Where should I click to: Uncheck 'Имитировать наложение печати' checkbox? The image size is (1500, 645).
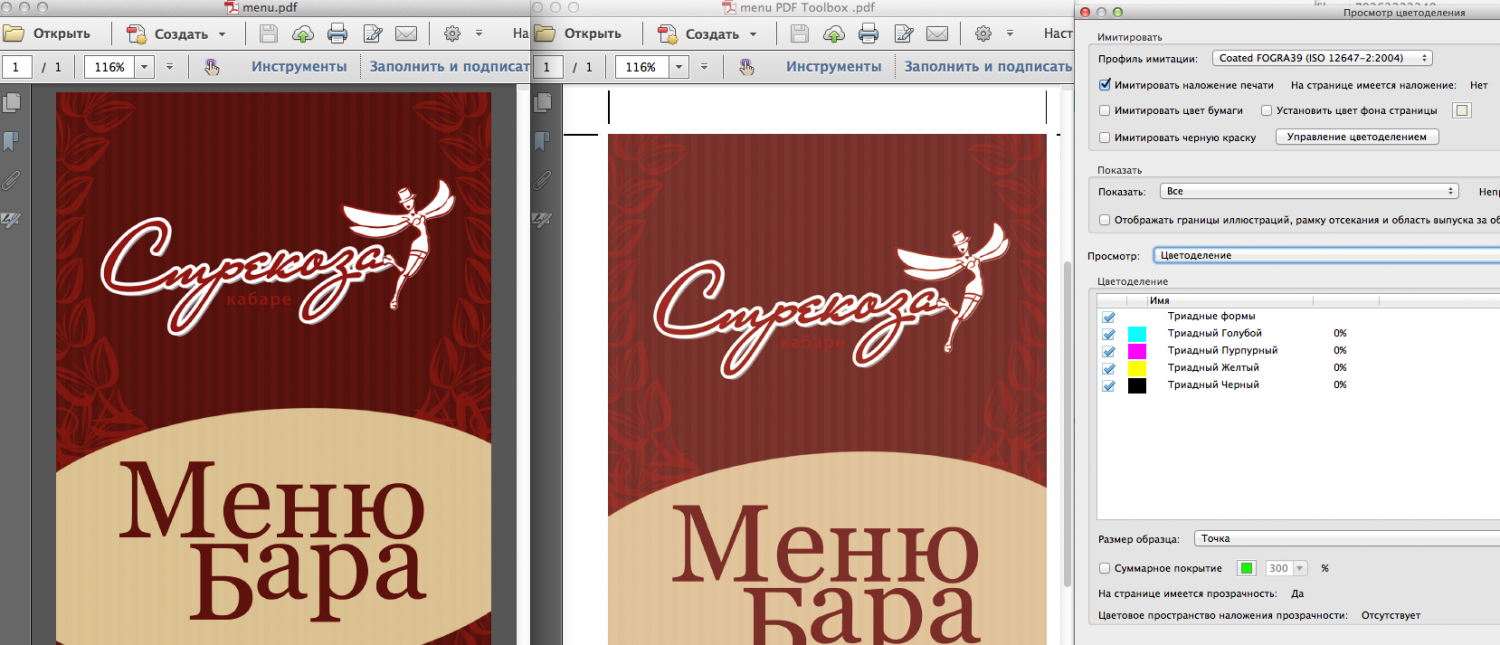[x=1105, y=85]
